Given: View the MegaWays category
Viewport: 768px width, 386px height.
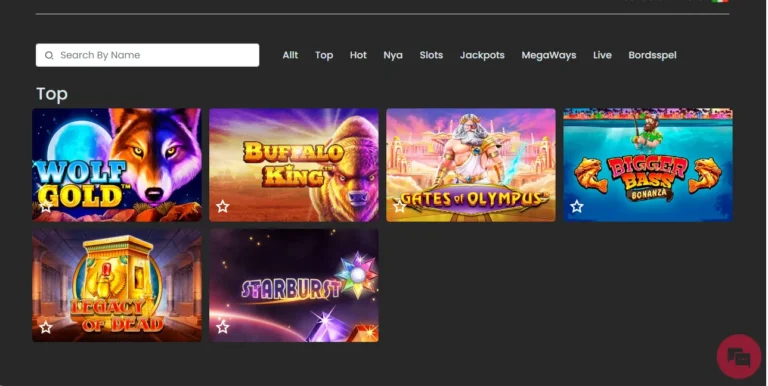Looking at the screenshot, I should click(x=549, y=55).
